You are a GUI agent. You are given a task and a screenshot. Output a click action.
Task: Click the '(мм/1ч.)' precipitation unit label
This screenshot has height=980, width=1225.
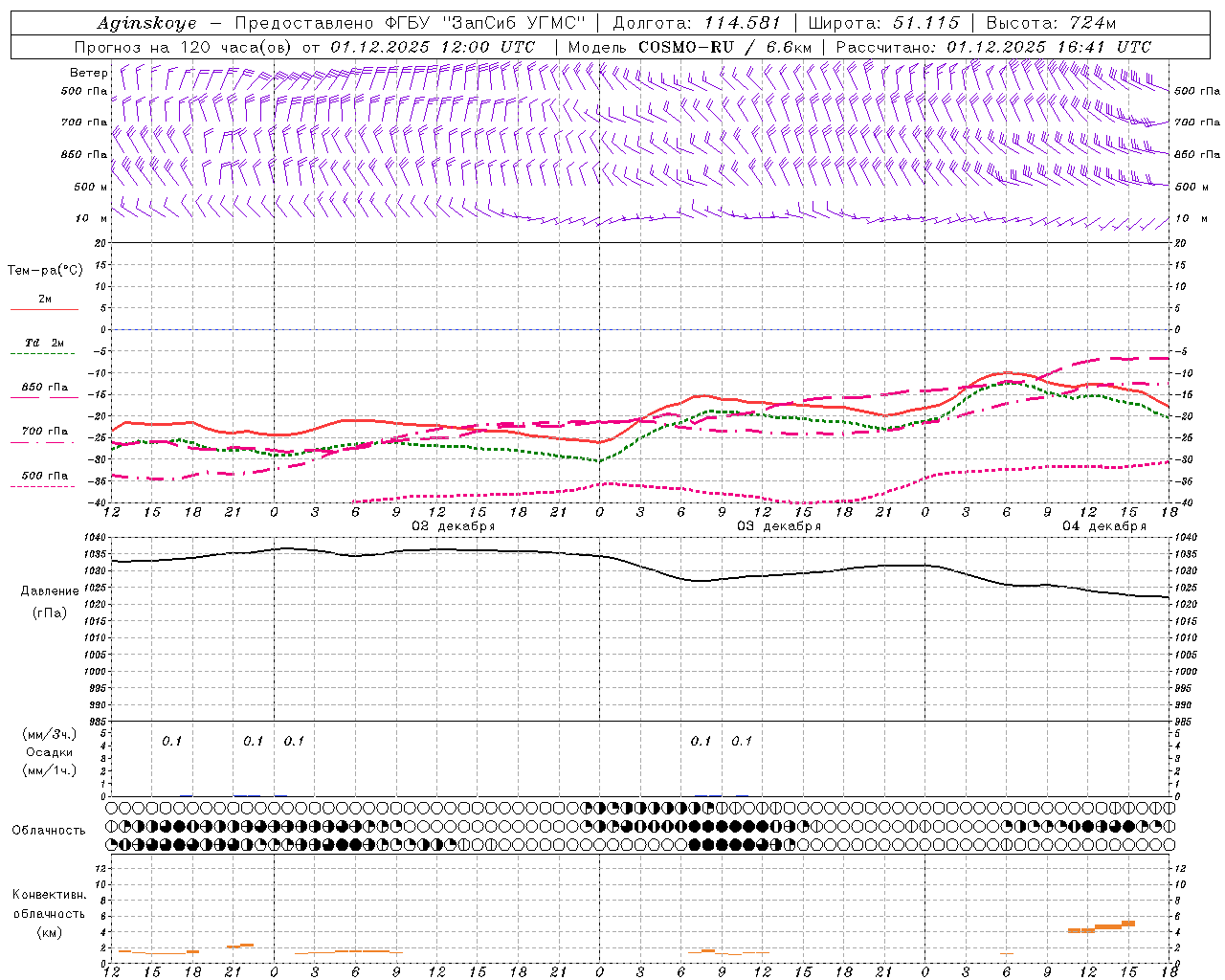pyautogui.click(x=50, y=771)
